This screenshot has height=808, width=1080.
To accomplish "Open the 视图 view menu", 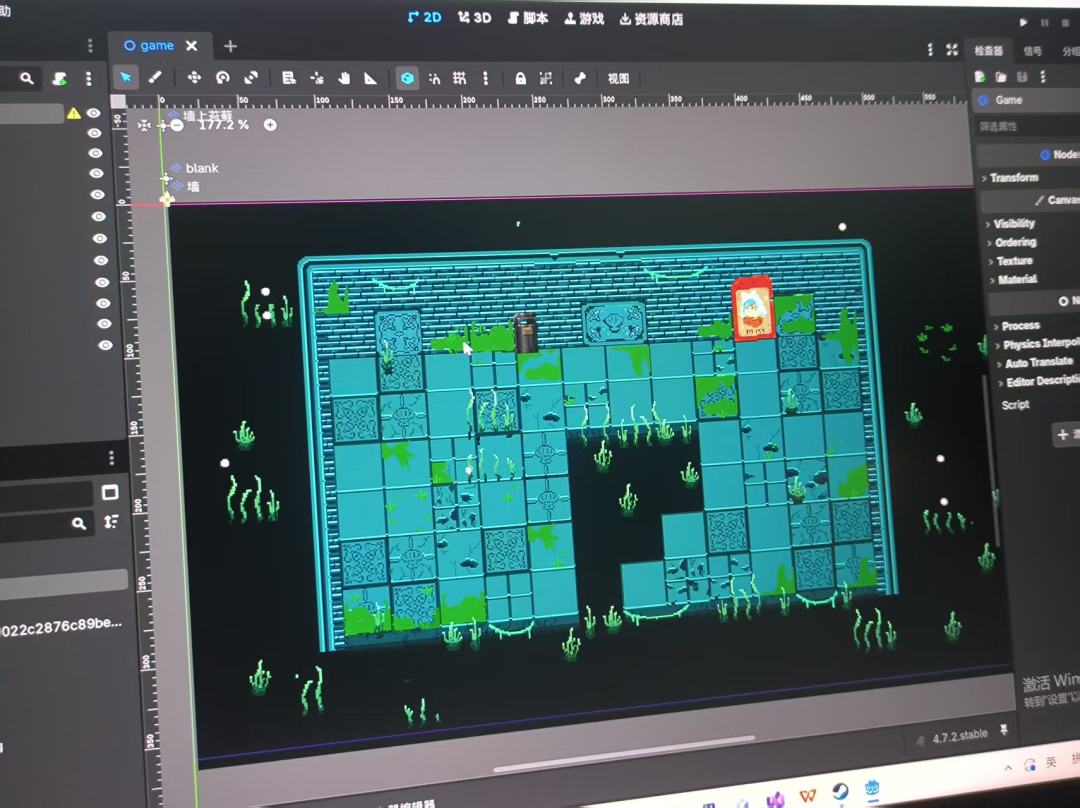I will [618, 79].
